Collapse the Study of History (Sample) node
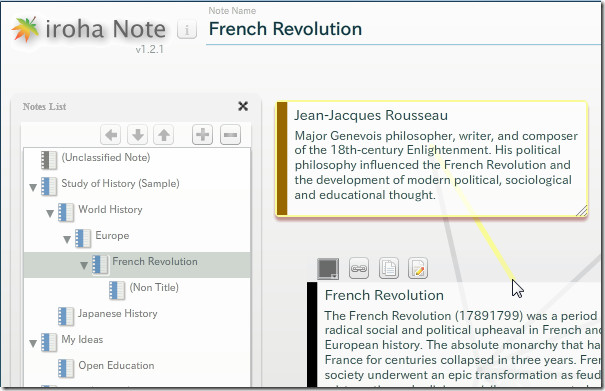 pyautogui.click(x=33, y=188)
